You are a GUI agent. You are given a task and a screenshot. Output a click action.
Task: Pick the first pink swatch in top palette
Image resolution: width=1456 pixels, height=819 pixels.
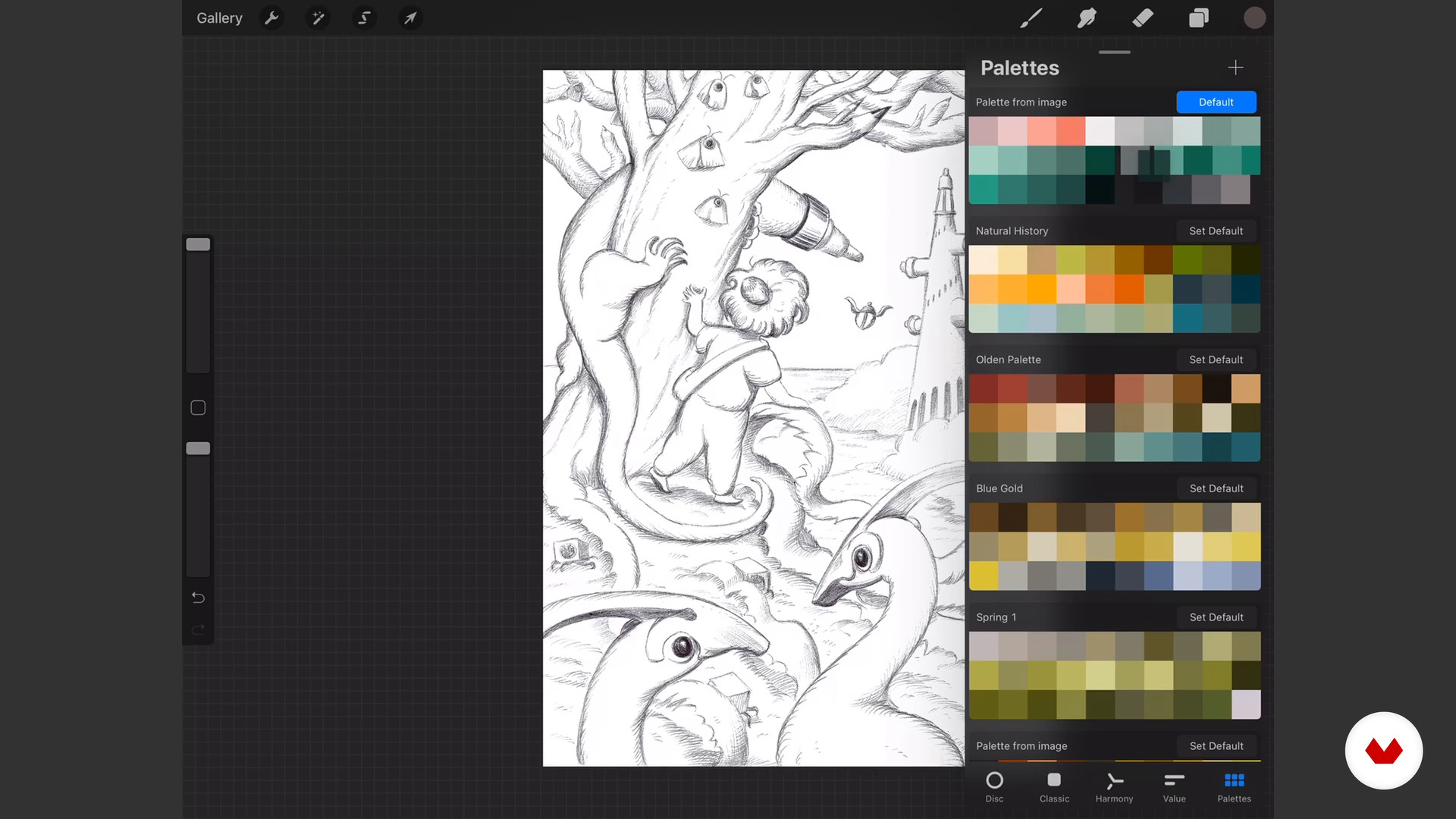coord(984,130)
